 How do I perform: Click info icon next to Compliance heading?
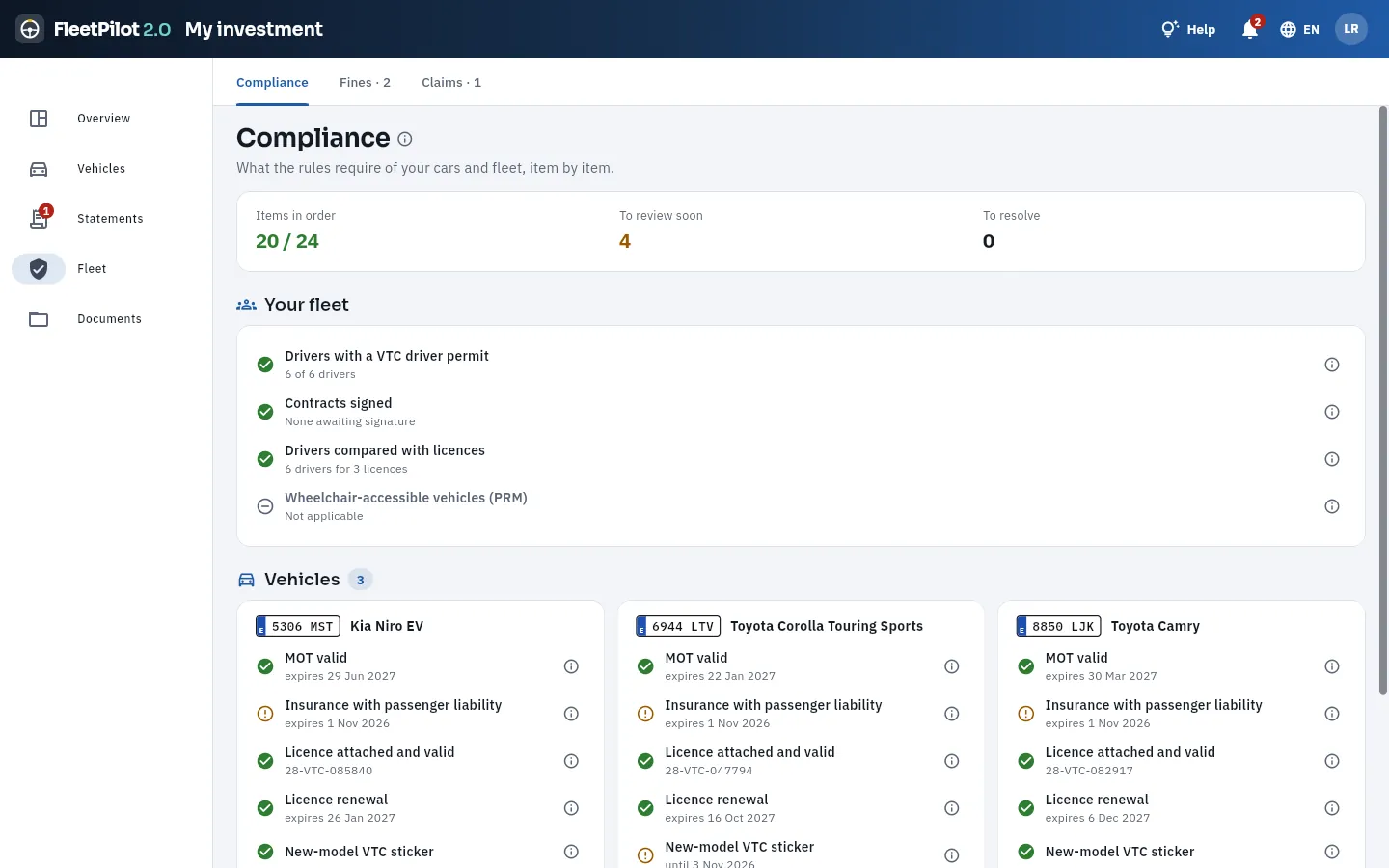pos(405,139)
